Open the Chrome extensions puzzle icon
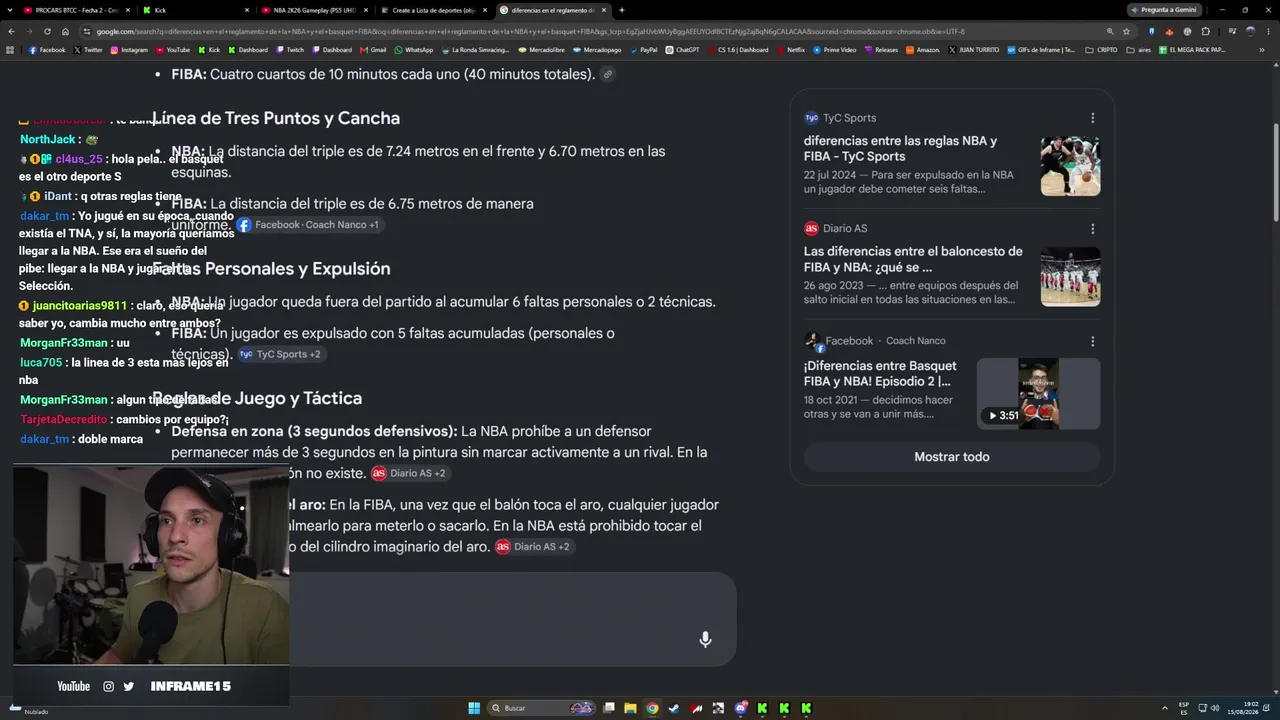The image size is (1280, 720). (1206, 31)
